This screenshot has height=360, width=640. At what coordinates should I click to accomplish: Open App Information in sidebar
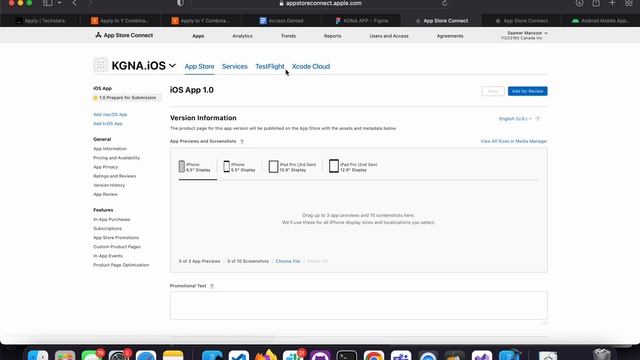110,149
